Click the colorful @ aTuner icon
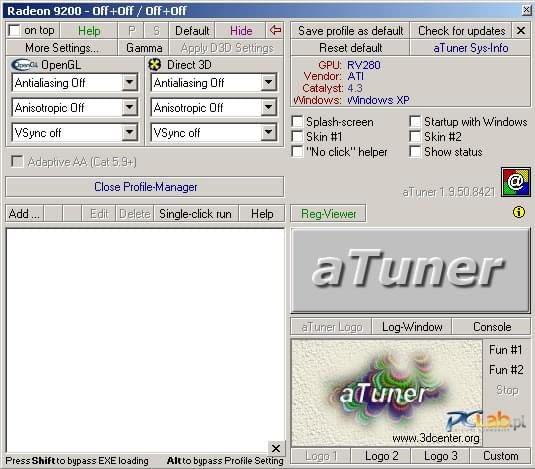 (516, 182)
